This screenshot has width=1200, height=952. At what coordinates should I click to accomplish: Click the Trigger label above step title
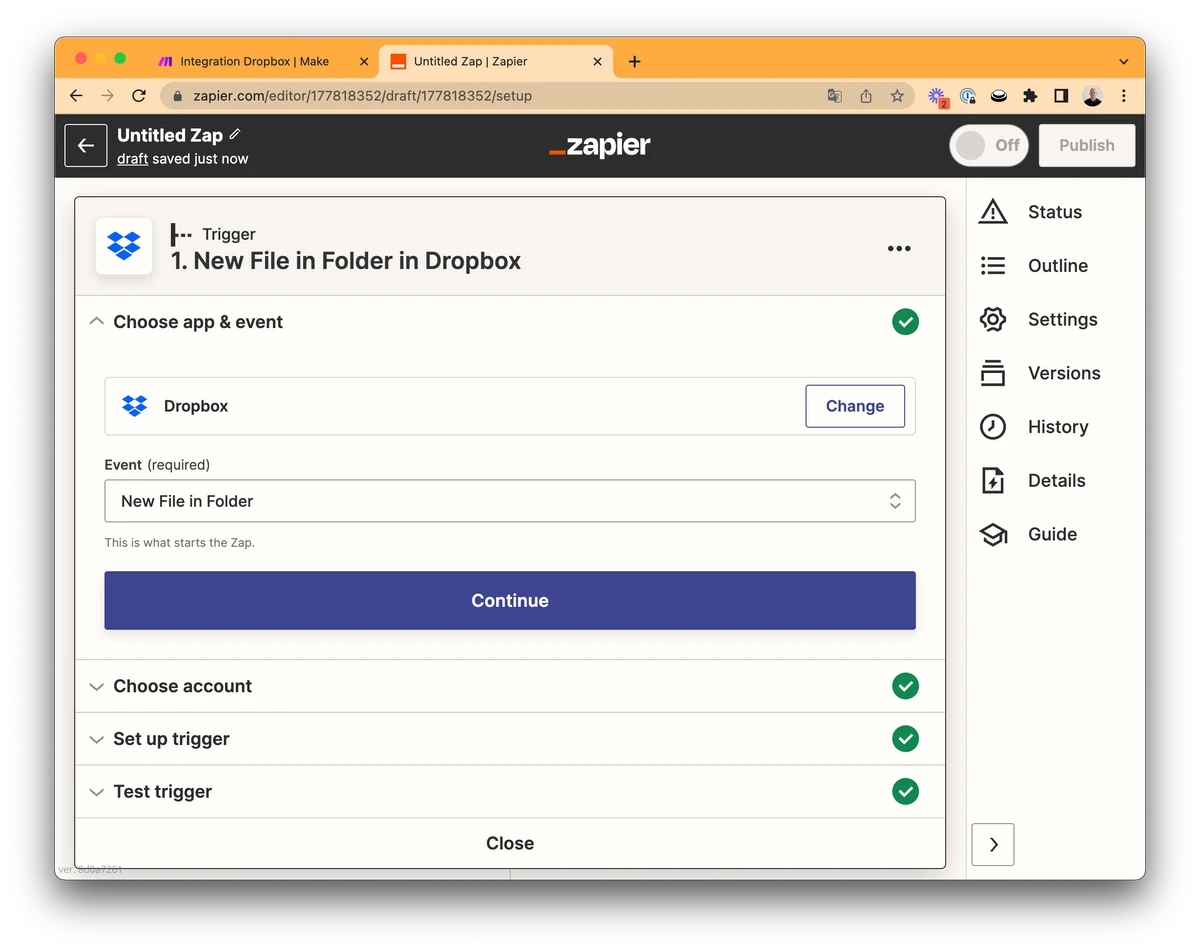tap(229, 234)
